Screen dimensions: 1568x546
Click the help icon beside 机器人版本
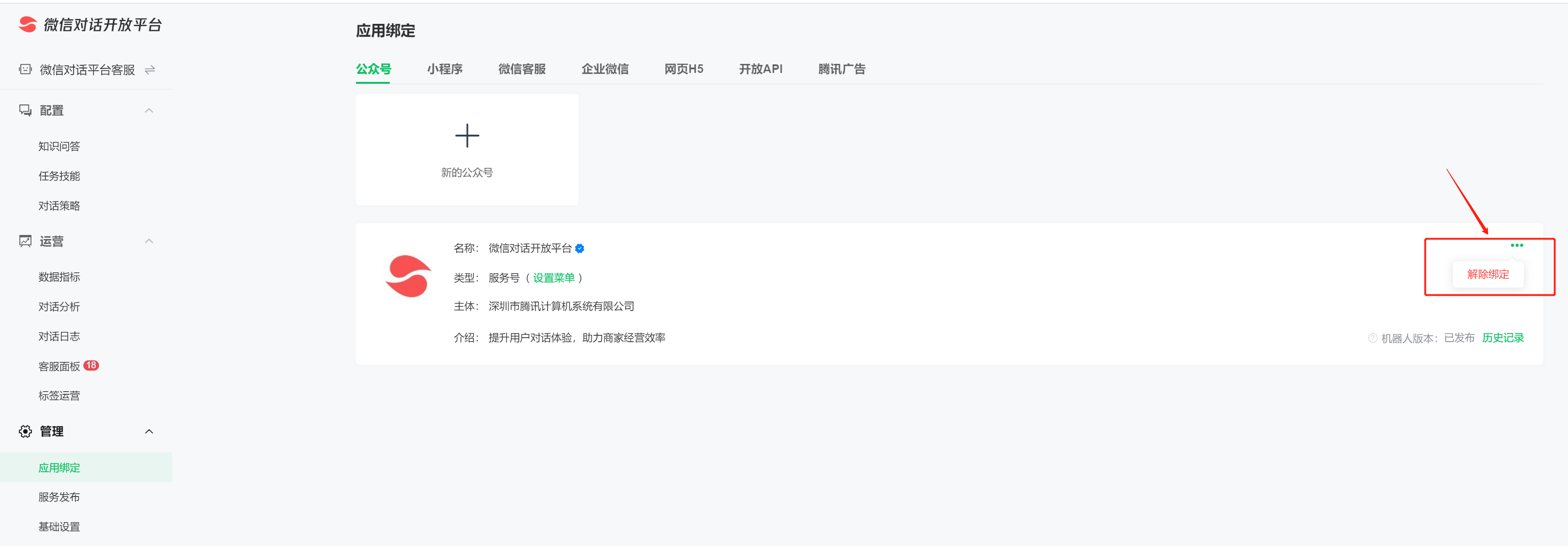click(x=1373, y=338)
